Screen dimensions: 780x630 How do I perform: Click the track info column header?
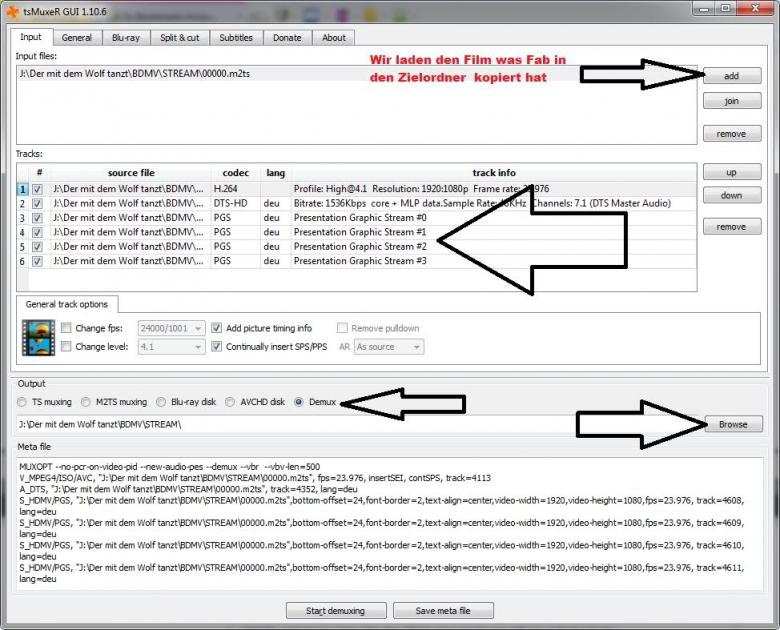click(494, 173)
